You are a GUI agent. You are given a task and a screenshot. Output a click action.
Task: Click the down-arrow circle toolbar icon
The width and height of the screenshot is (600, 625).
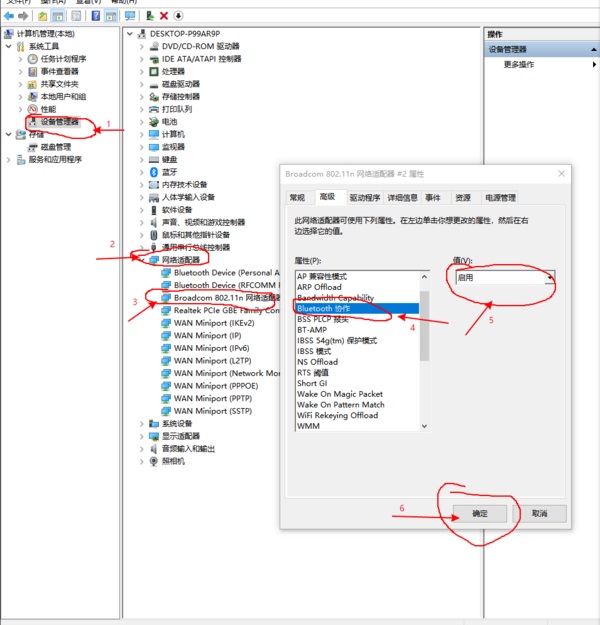178,16
